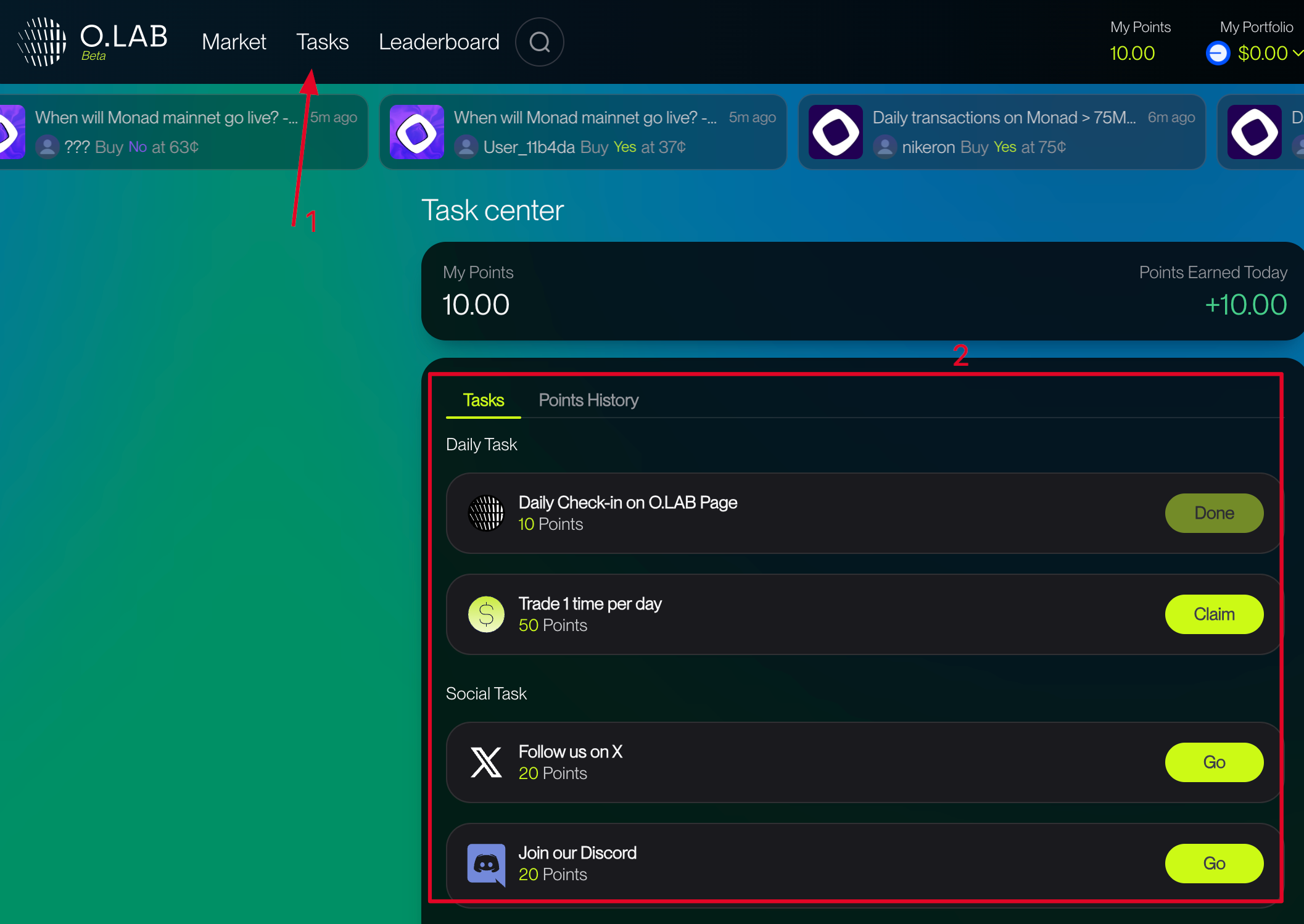This screenshot has height=924, width=1304.
Task: Switch to the Points History tab
Action: (x=588, y=400)
